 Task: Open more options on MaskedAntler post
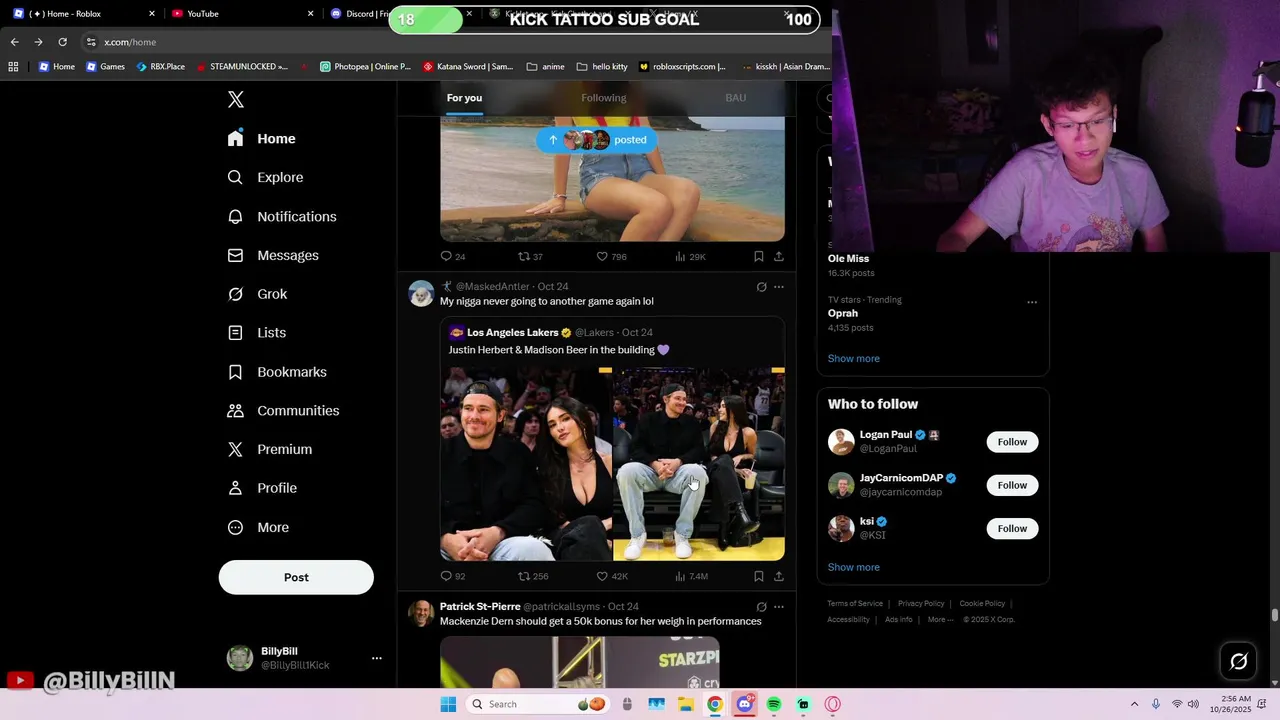779,287
